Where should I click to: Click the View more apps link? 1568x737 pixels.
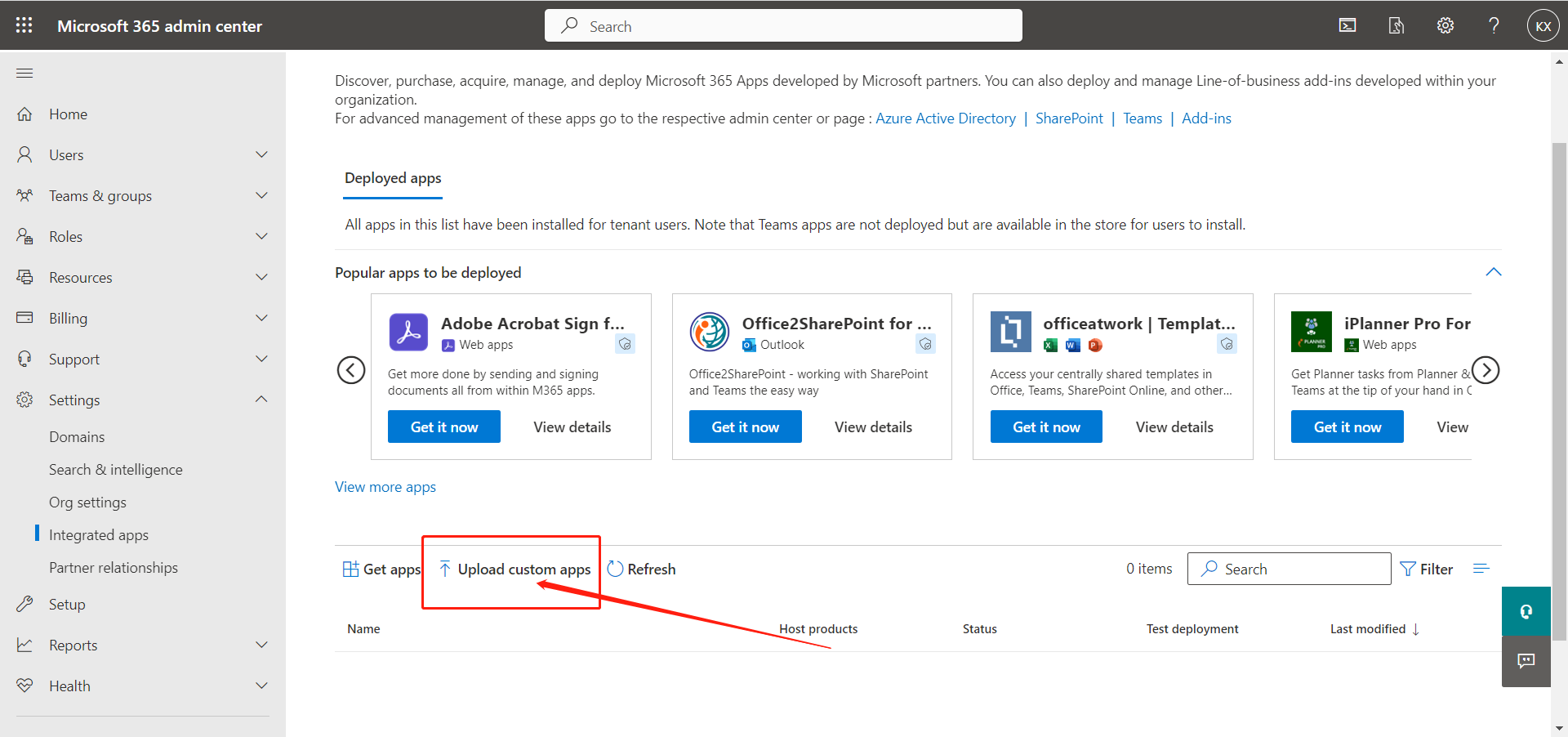pos(385,487)
